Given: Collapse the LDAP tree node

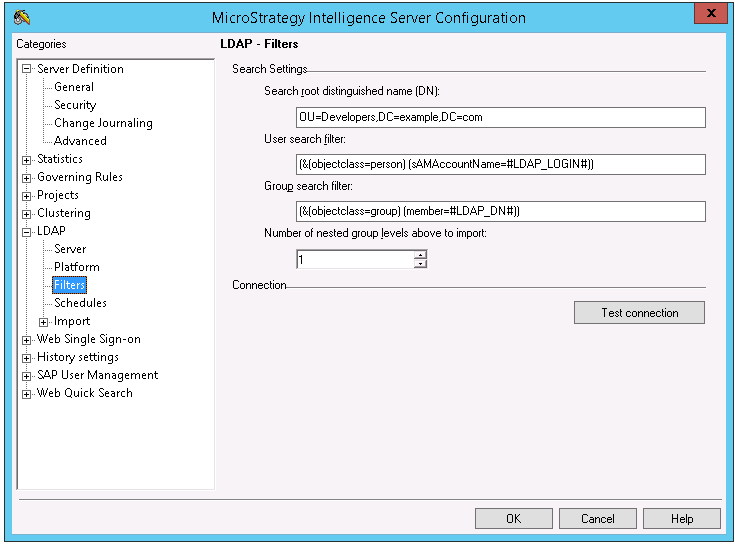Looking at the screenshot, I should point(27,231).
